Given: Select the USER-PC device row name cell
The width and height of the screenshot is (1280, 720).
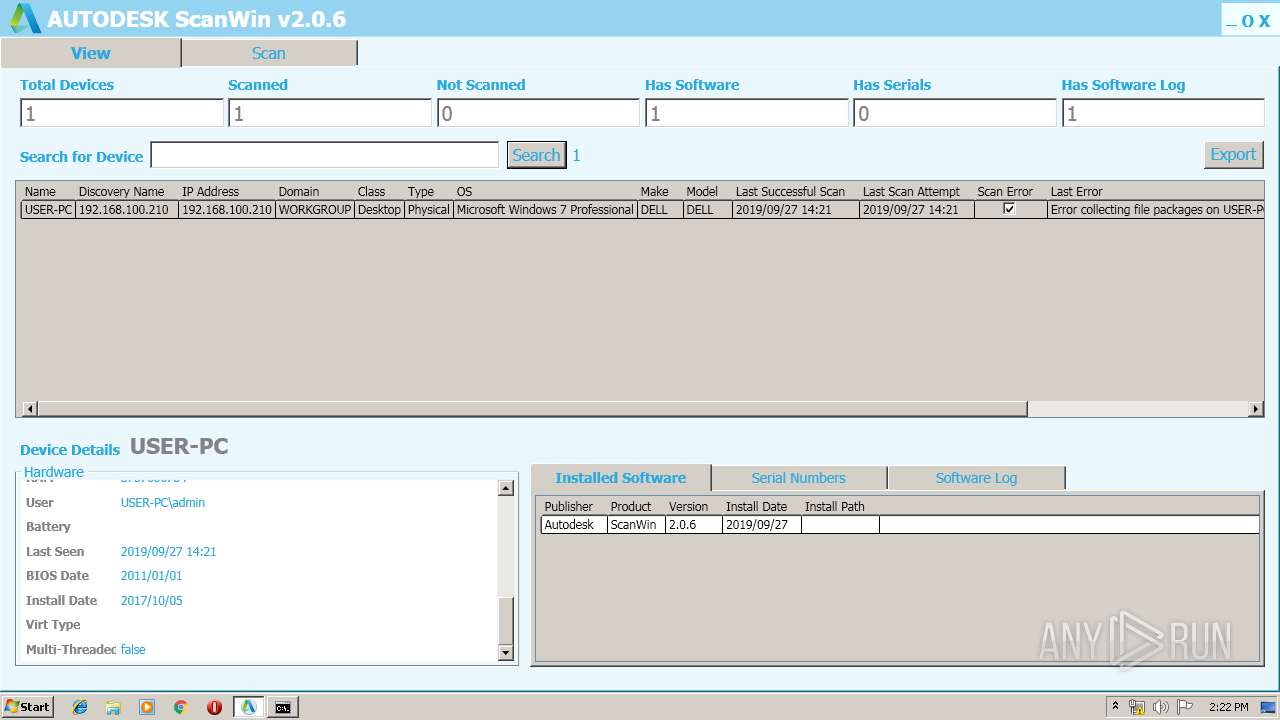Looking at the screenshot, I should (x=48, y=210).
